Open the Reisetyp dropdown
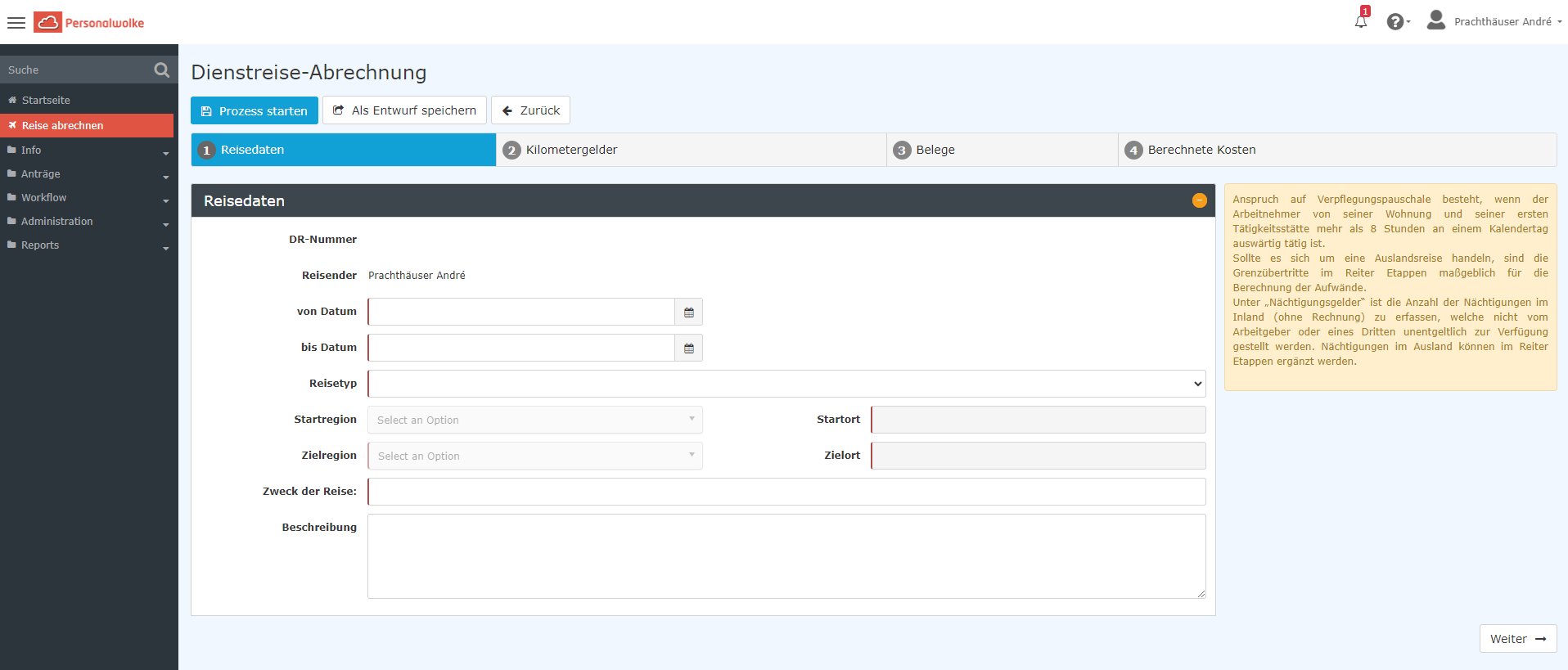The height and width of the screenshot is (670, 1568). tap(786, 384)
